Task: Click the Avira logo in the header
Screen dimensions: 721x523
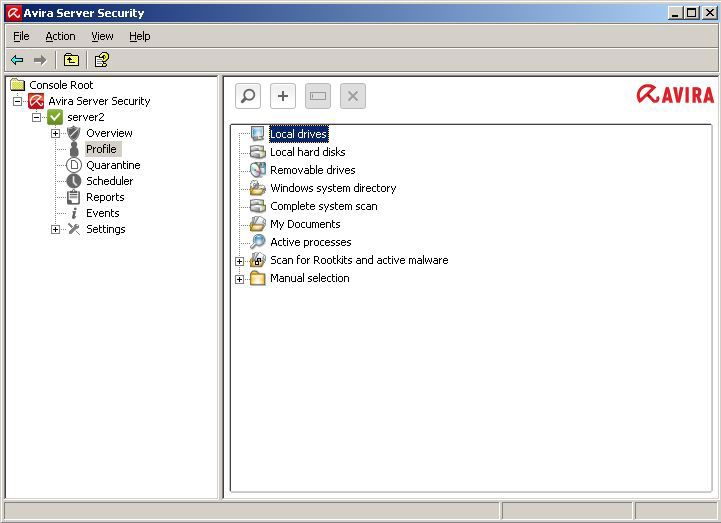Action: (675, 94)
